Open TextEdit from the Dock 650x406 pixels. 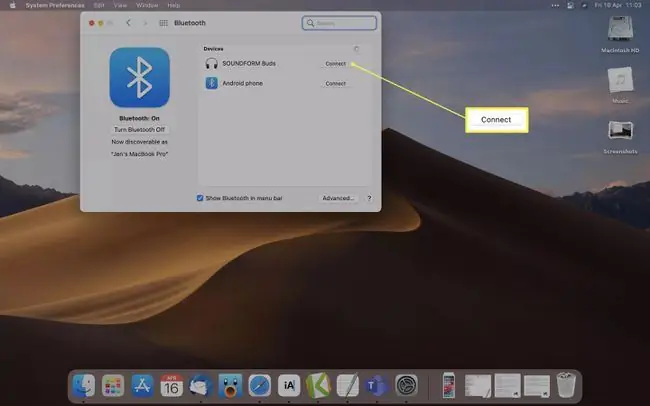pyautogui.click(x=347, y=386)
